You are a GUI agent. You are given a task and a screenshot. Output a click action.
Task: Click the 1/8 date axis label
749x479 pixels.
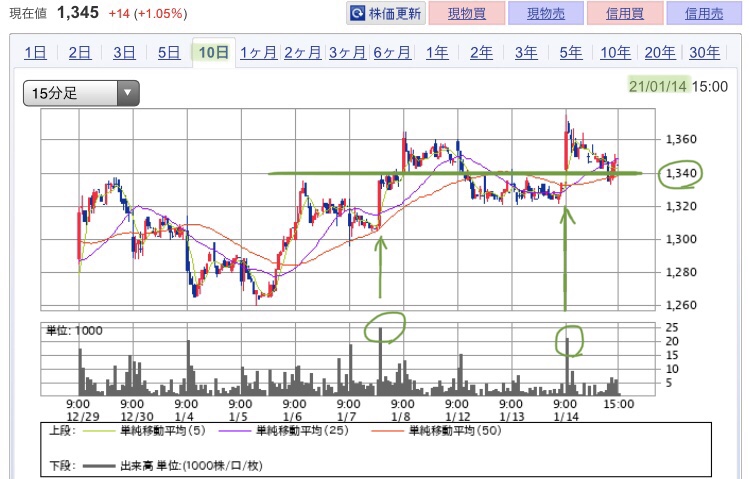[400, 416]
